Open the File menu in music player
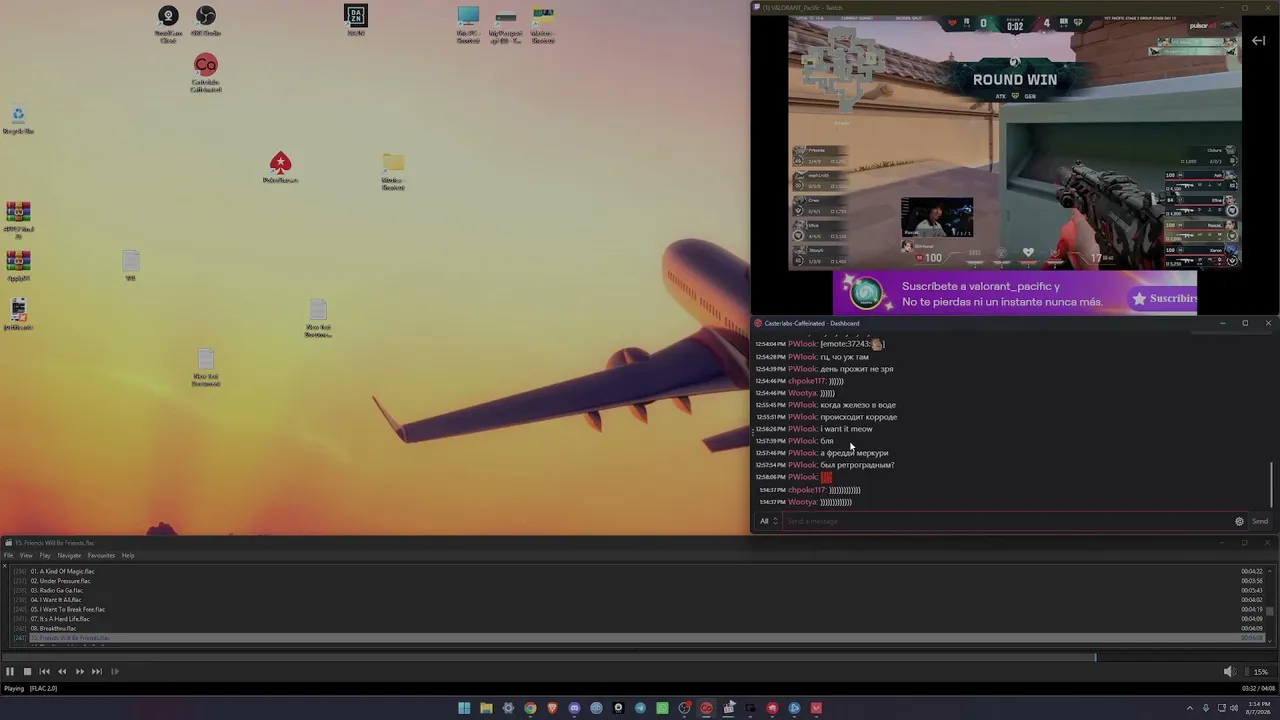Screen dimensions: 1280x720 click(x=9, y=555)
